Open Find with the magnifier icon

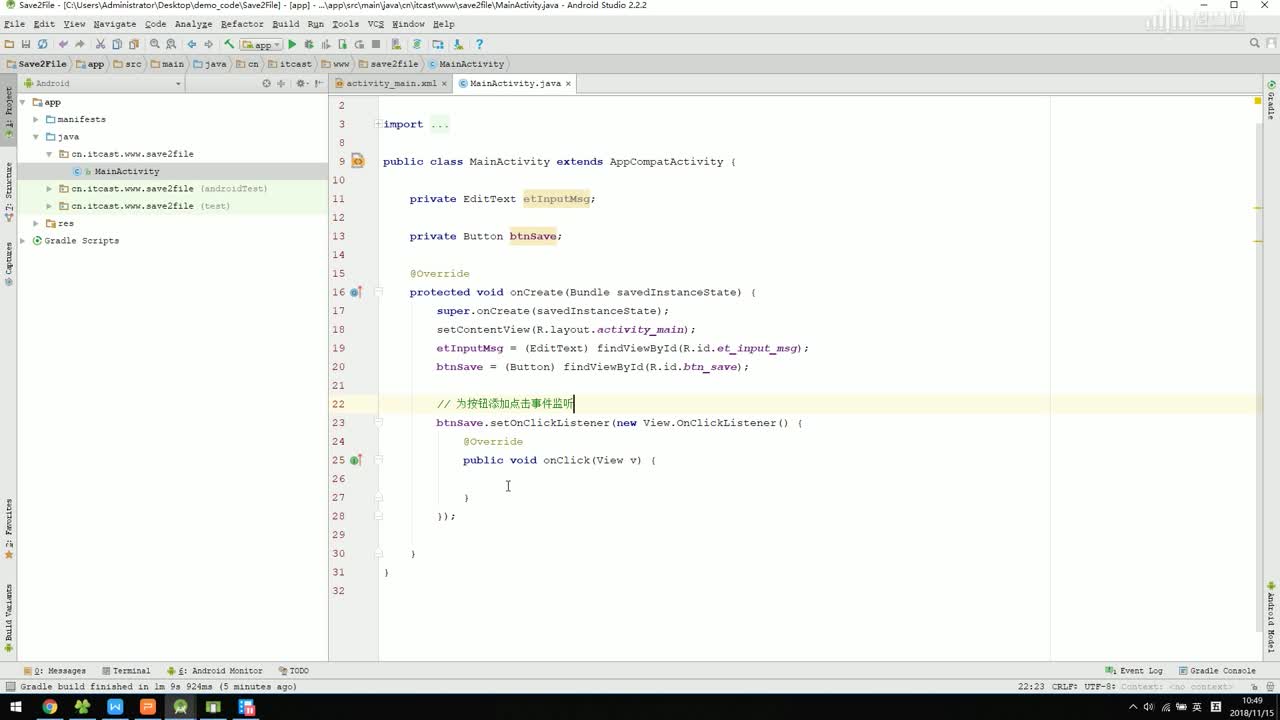pyautogui.click(x=154, y=44)
